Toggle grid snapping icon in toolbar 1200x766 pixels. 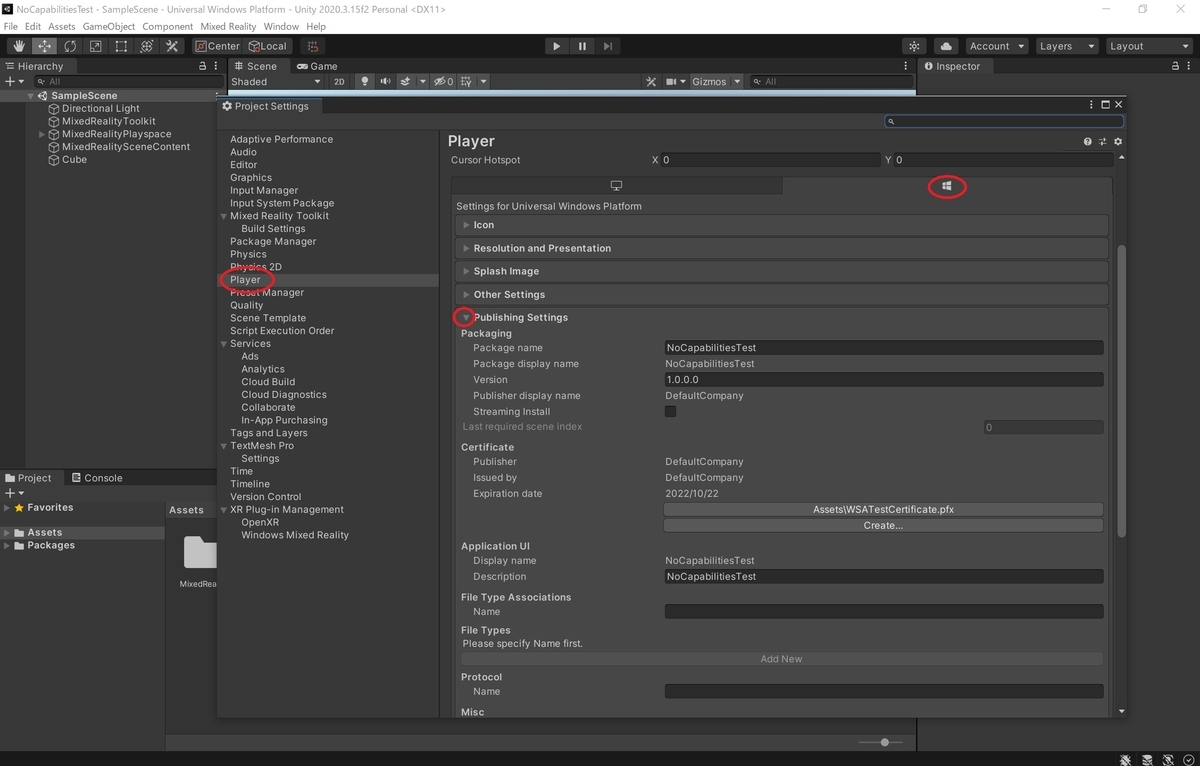tap(313, 46)
